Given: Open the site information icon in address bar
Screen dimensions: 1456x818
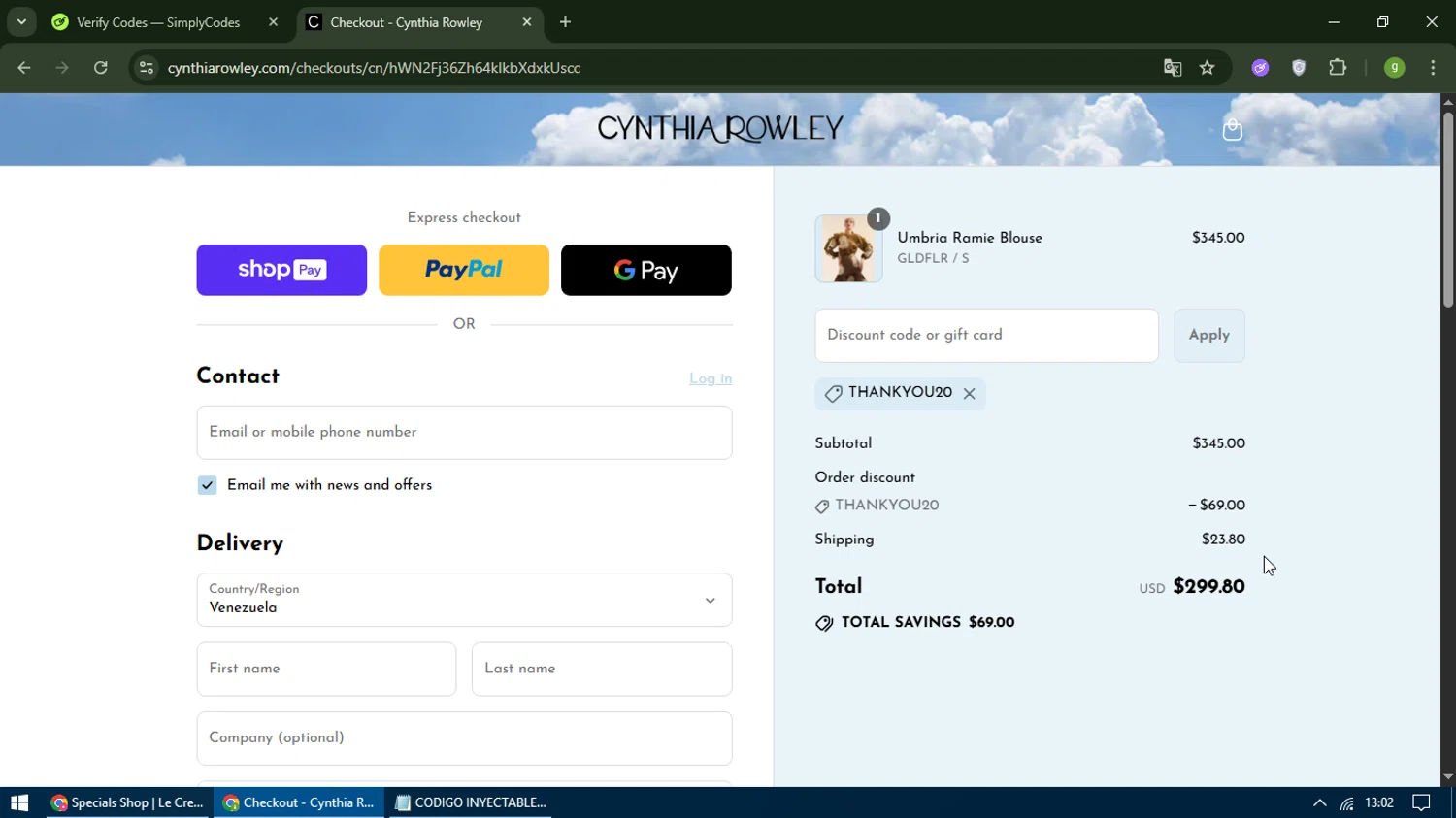Looking at the screenshot, I should [x=147, y=68].
